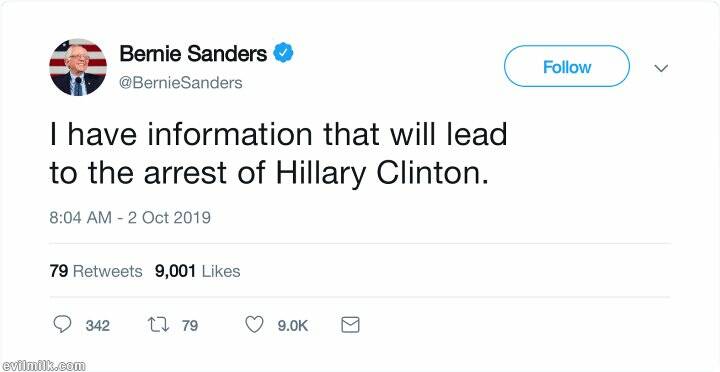Retweet using the arrows icon

[158, 325]
